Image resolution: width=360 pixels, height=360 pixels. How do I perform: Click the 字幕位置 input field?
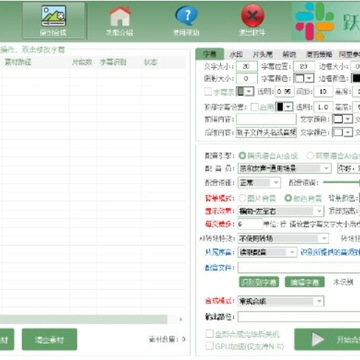point(304,66)
